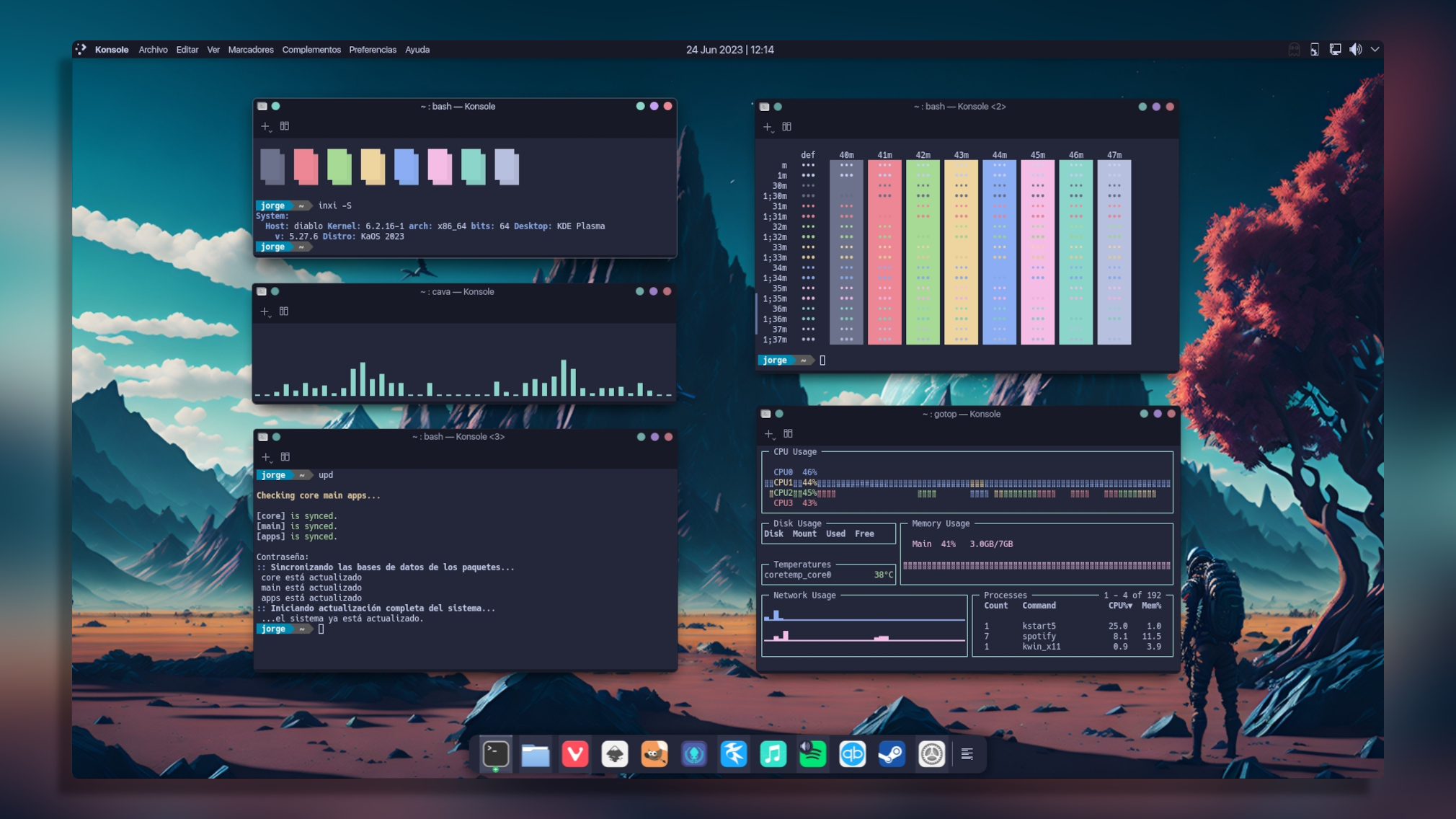This screenshot has height=819, width=1456.
Task: Open window menu icon of cava — Konsole
Action: pos(262,292)
